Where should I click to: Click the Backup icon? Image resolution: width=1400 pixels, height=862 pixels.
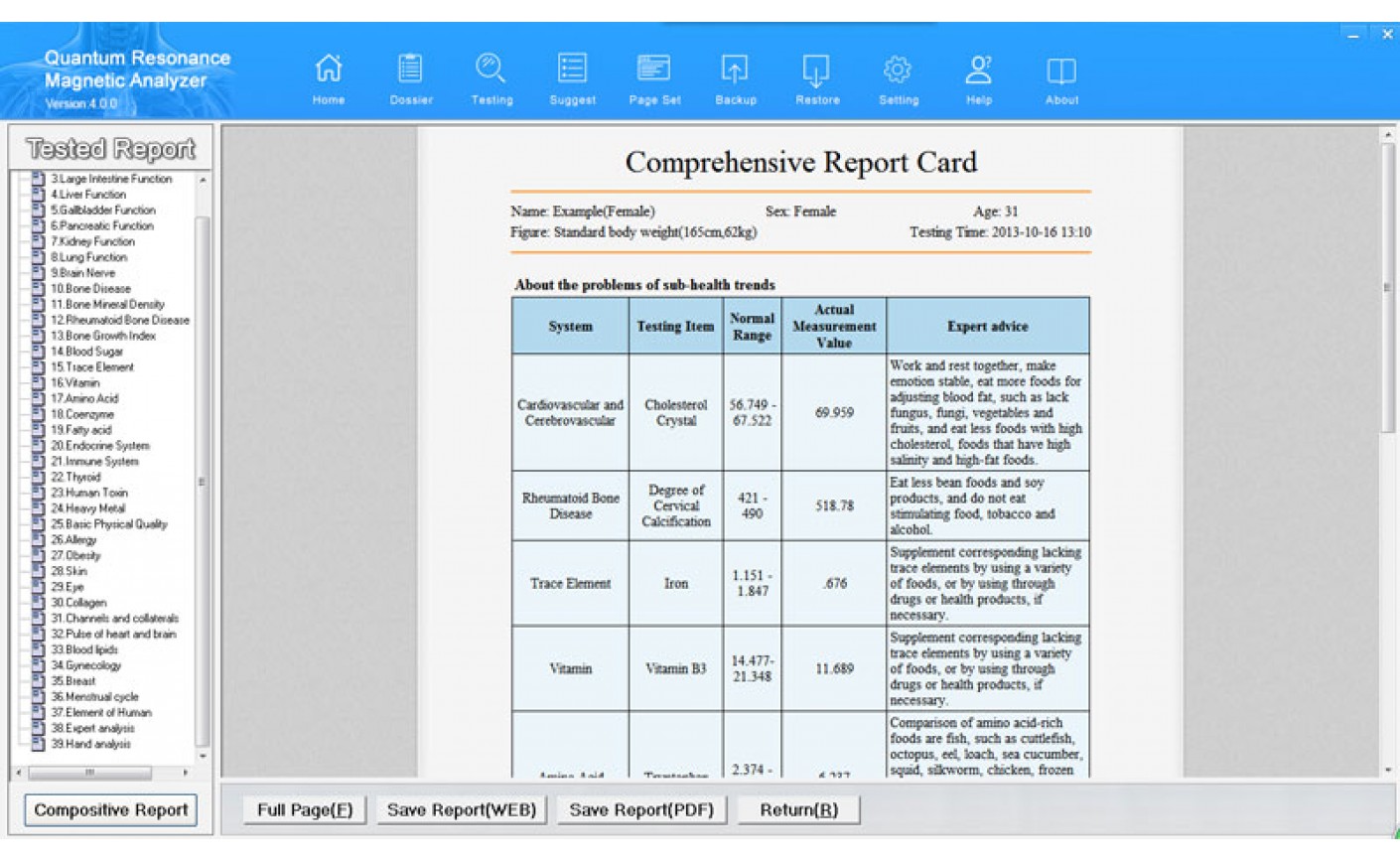point(735,69)
